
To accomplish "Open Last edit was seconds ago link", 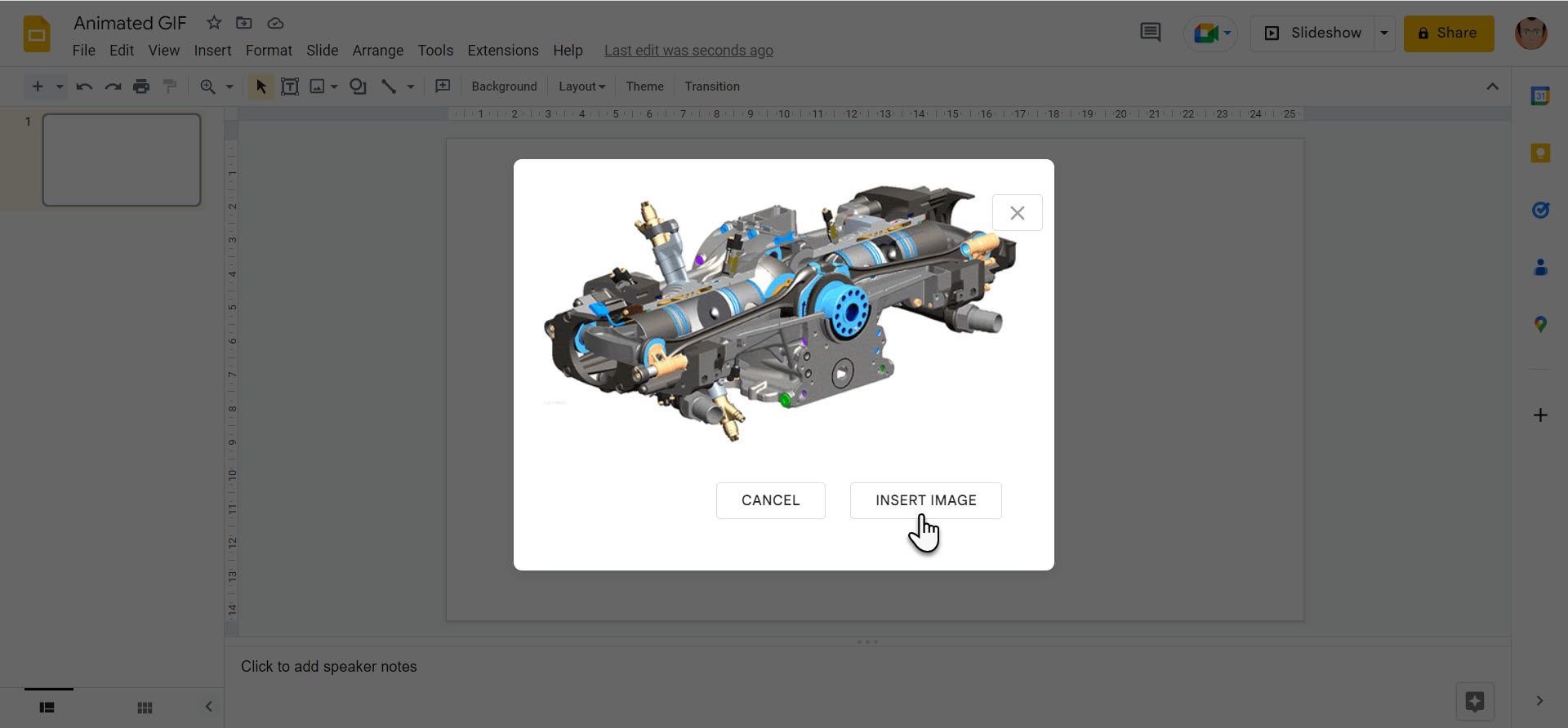I will (688, 51).
